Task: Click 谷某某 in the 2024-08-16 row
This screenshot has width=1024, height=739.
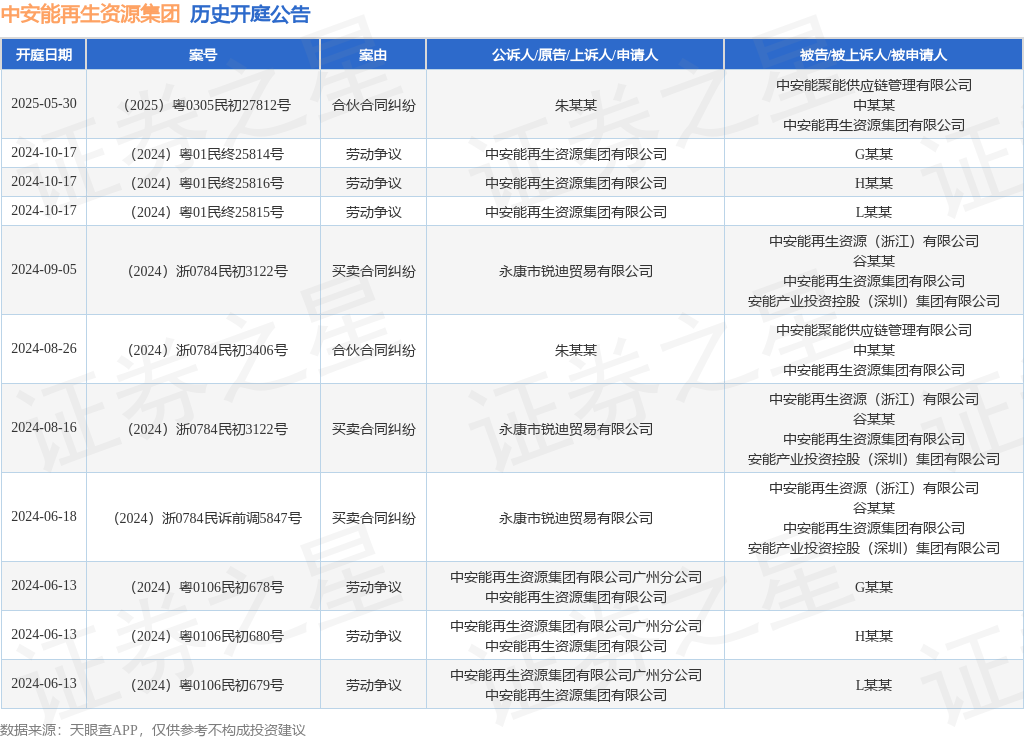Action: tap(874, 419)
